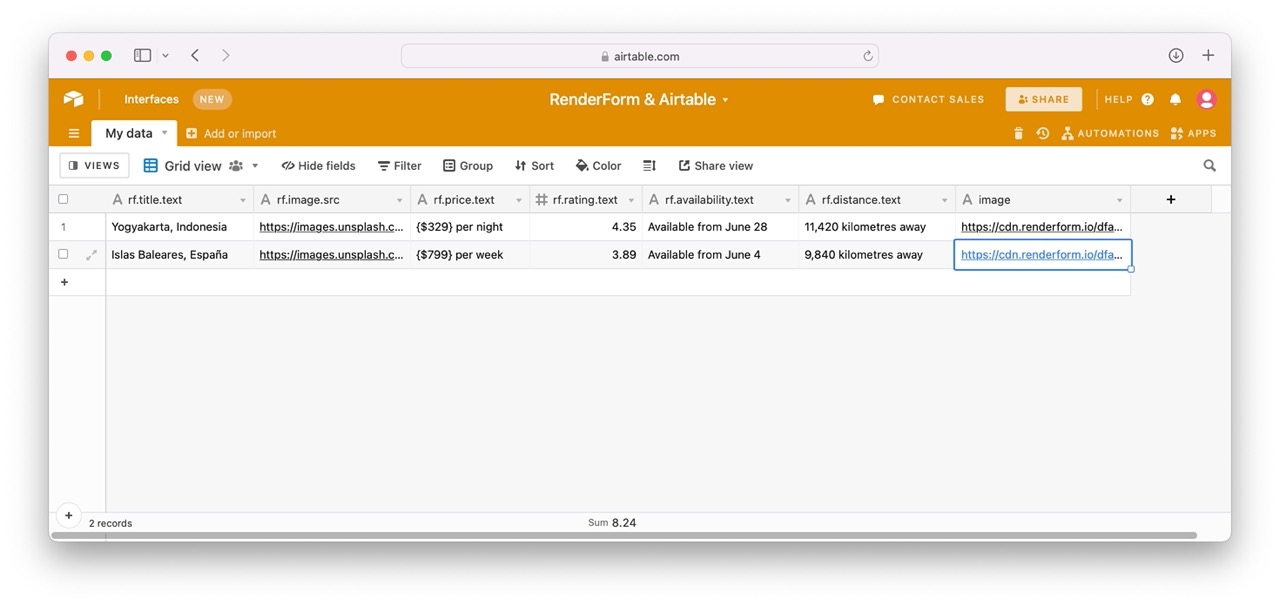Click Add or import
This screenshot has width=1280, height=606.
(231, 133)
